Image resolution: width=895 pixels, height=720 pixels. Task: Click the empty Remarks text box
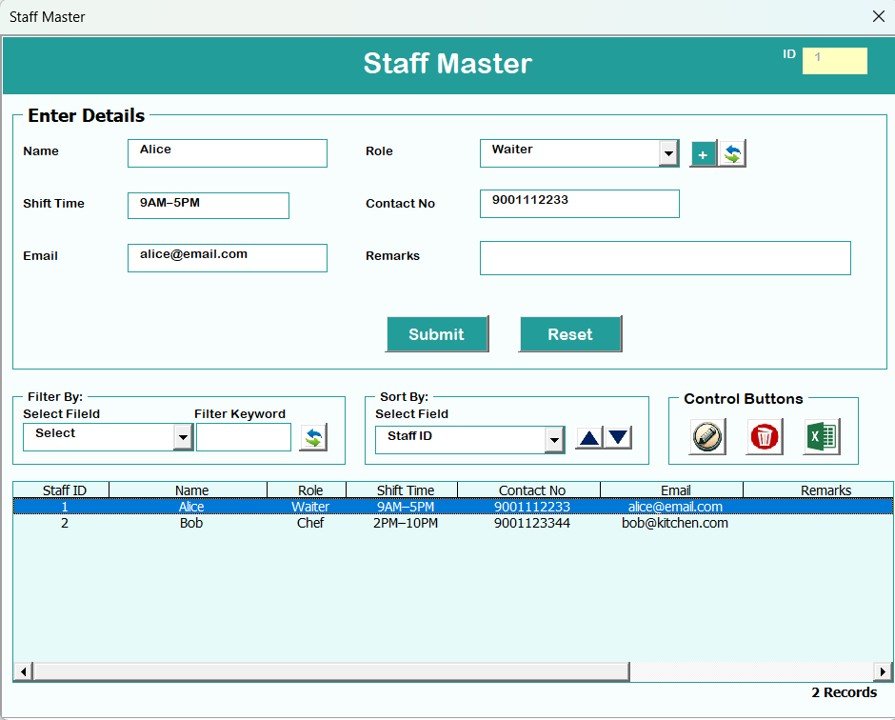[665, 258]
